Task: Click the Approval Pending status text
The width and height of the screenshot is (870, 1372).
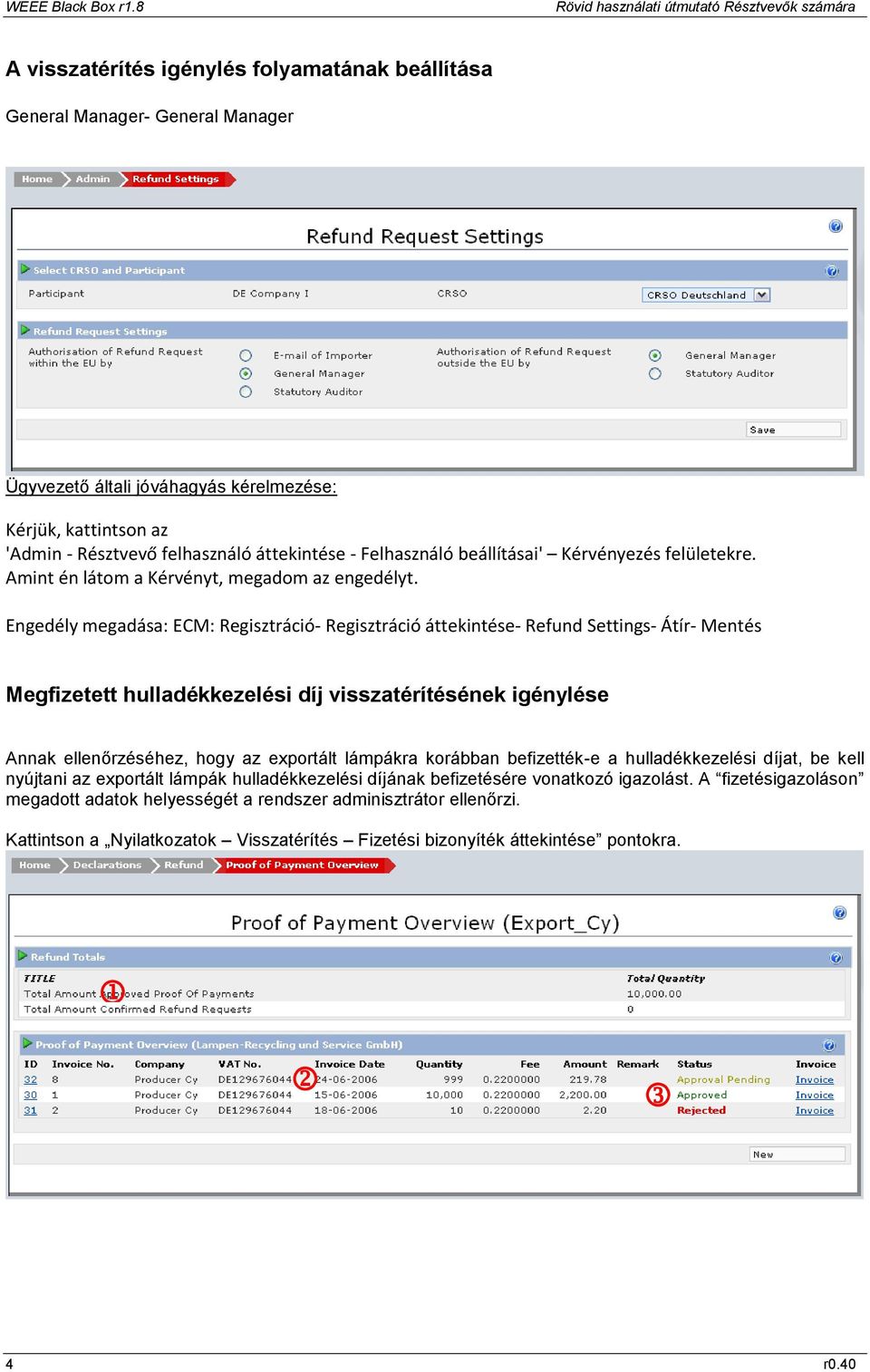Action: pos(723,1080)
